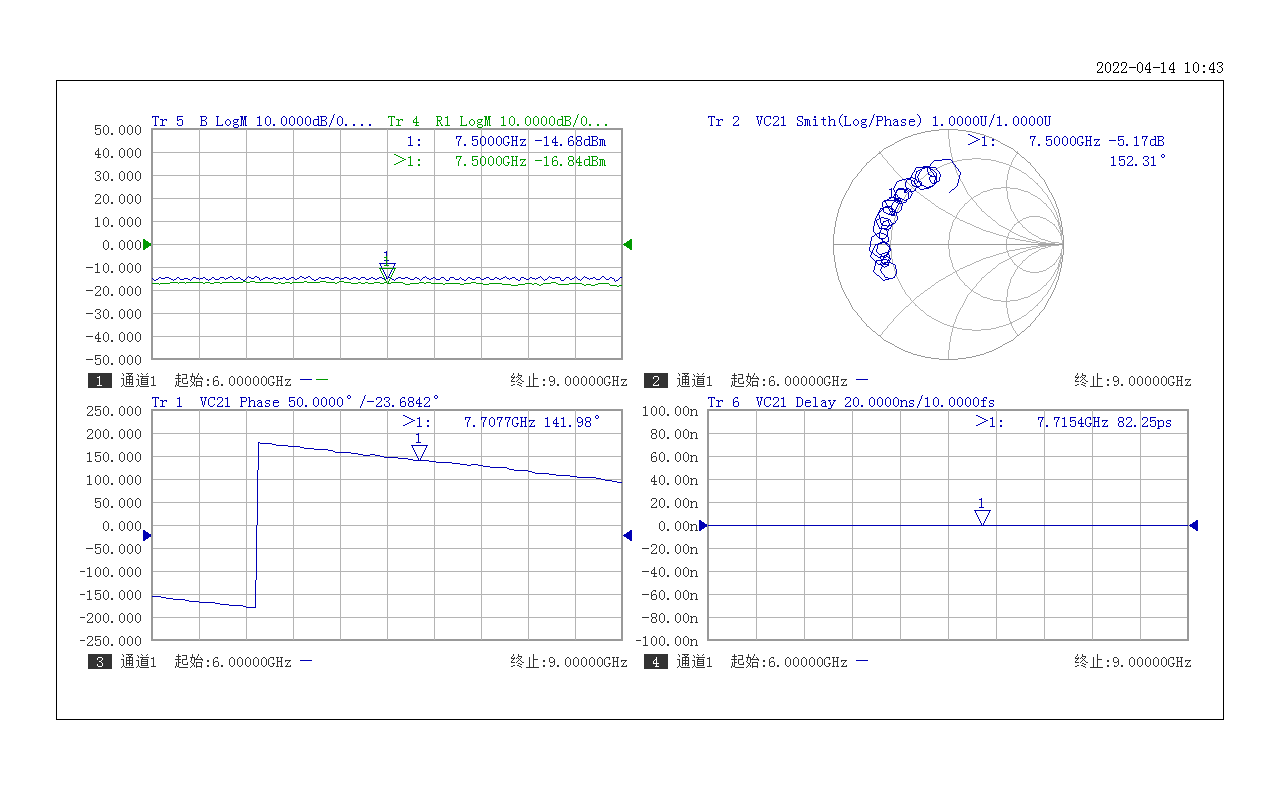Click 通道1 label beside window badge 1
This screenshot has width=1280, height=800.
pos(139,381)
